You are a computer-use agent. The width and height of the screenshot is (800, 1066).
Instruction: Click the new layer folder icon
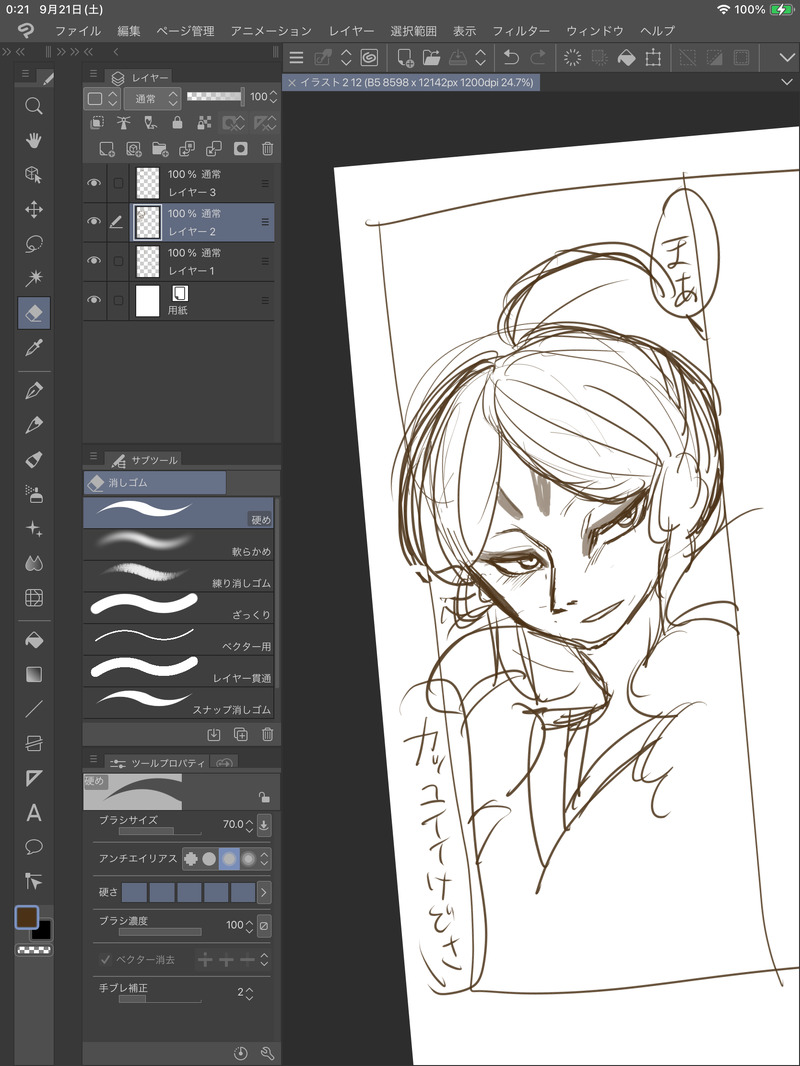click(160, 148)
